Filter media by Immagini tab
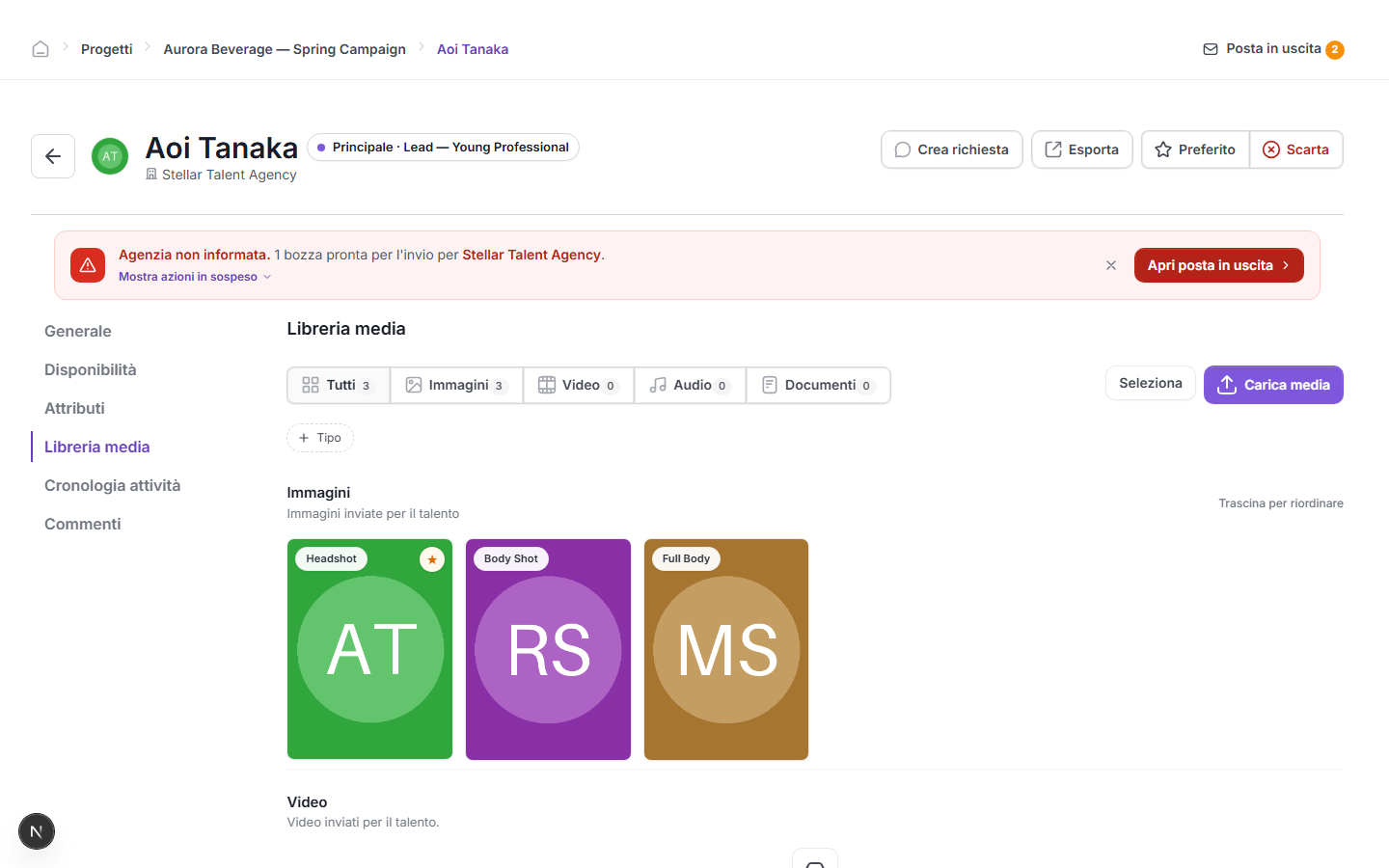 tap(456, 385)
